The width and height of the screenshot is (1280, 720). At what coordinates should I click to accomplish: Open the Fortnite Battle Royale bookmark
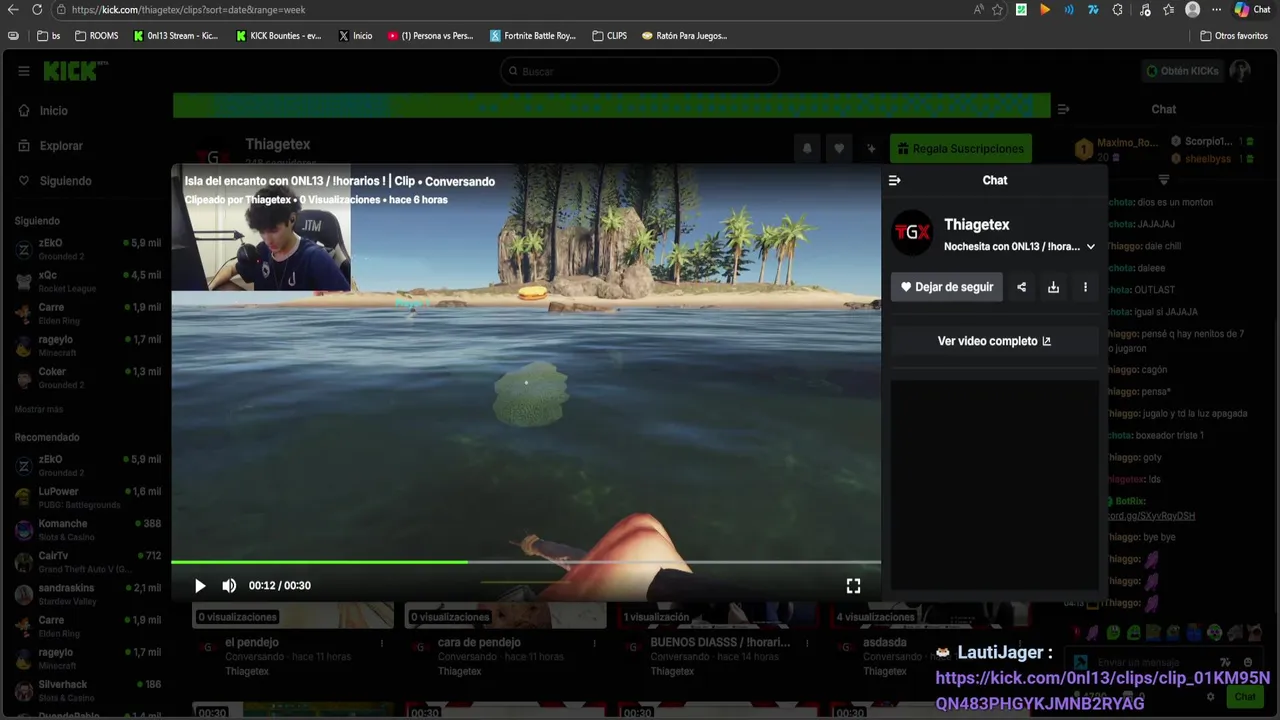click(533, 36)
